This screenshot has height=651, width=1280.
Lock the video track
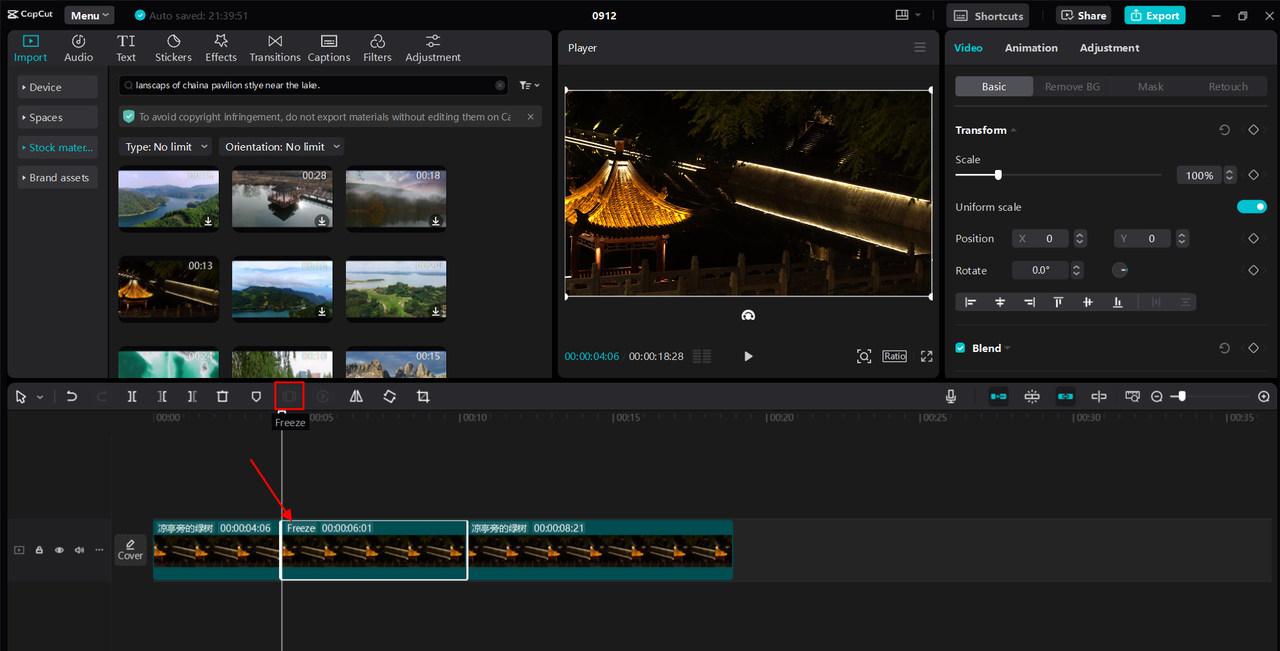click(x=39, y=550)
